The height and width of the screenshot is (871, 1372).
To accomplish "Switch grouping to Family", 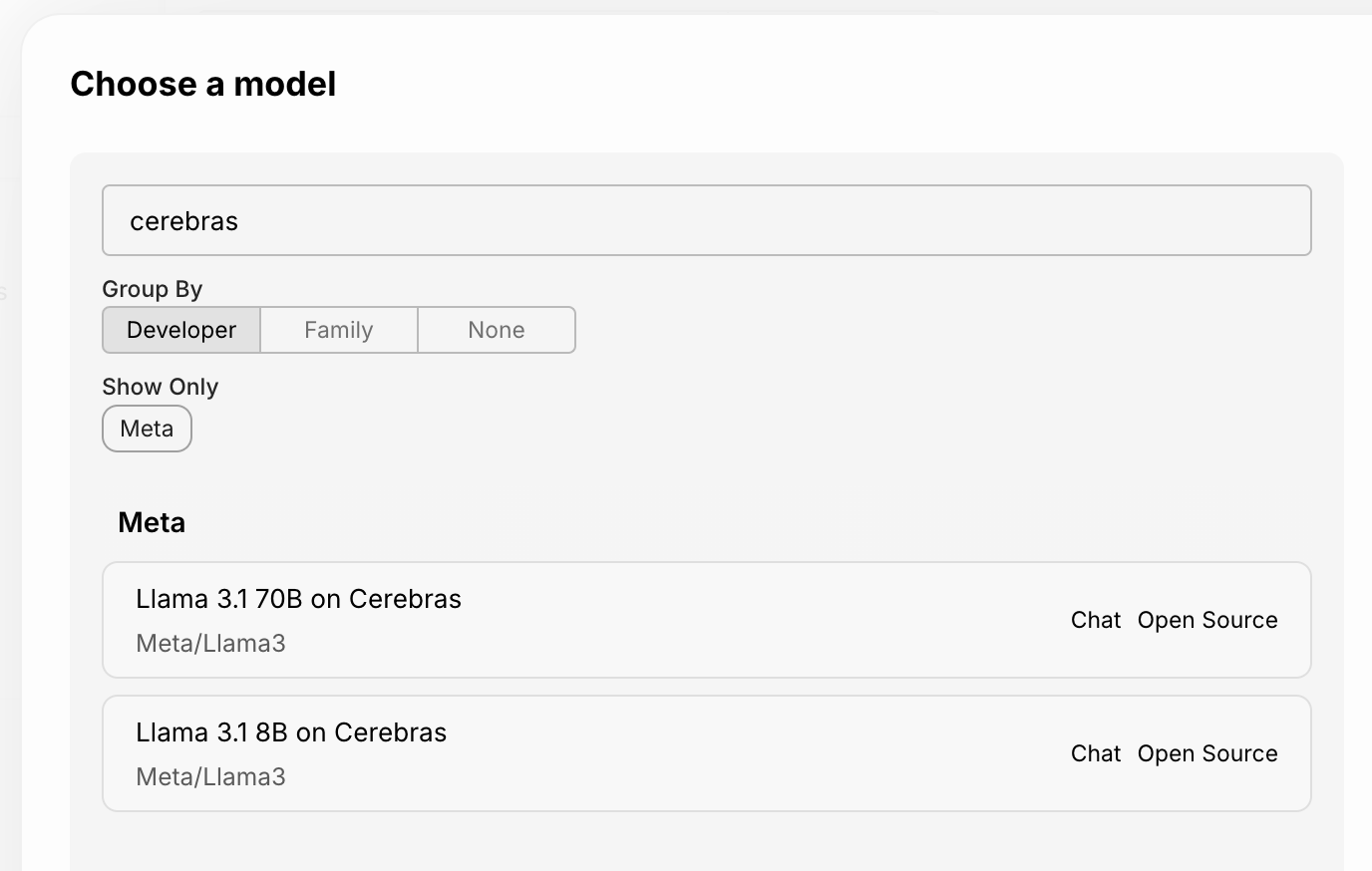I will [339, 330].
